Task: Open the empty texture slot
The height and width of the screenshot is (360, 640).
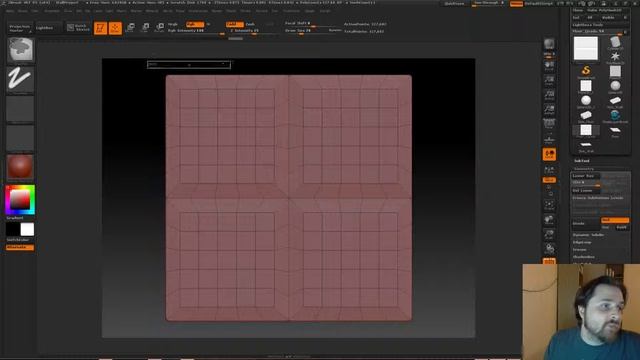Action: (20, 138)
